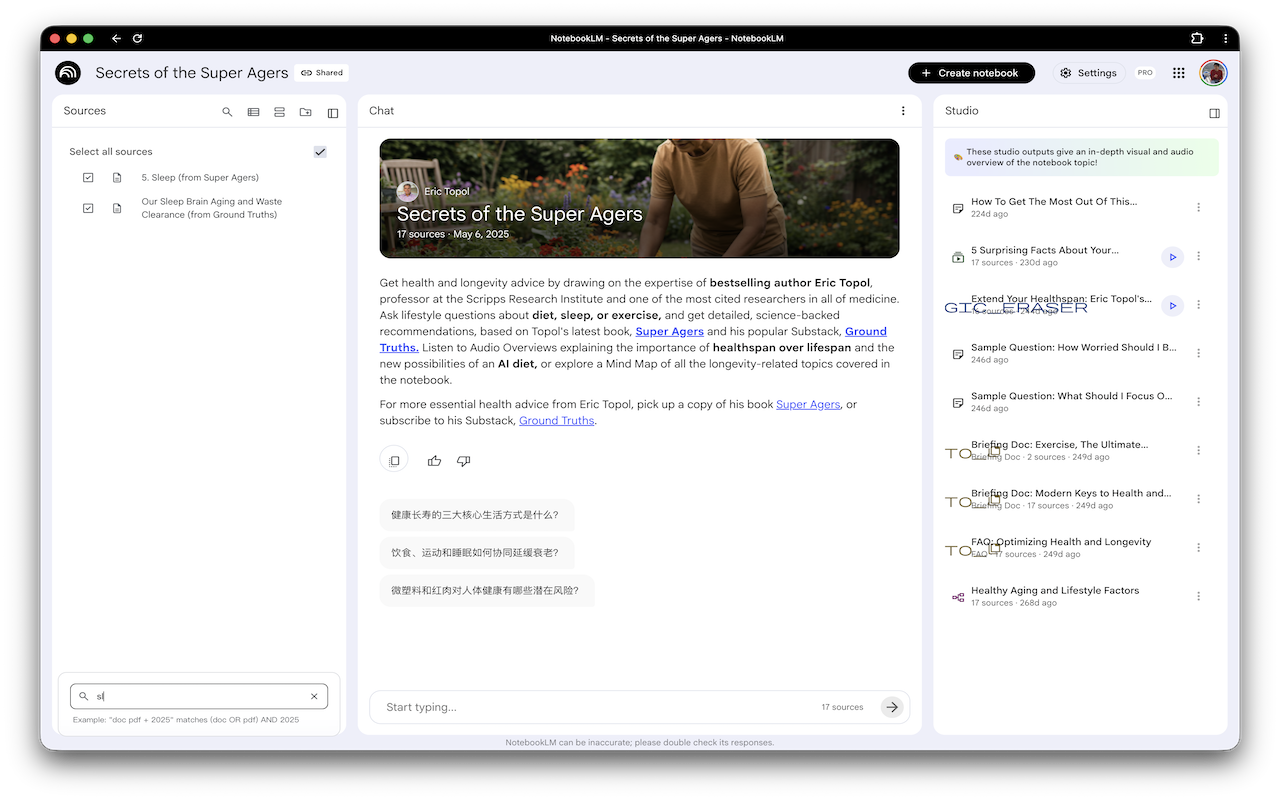The image size is (1280, 800).
Task: Open options menu for Extend Your Healthspan
Action: coord(1198,305)
